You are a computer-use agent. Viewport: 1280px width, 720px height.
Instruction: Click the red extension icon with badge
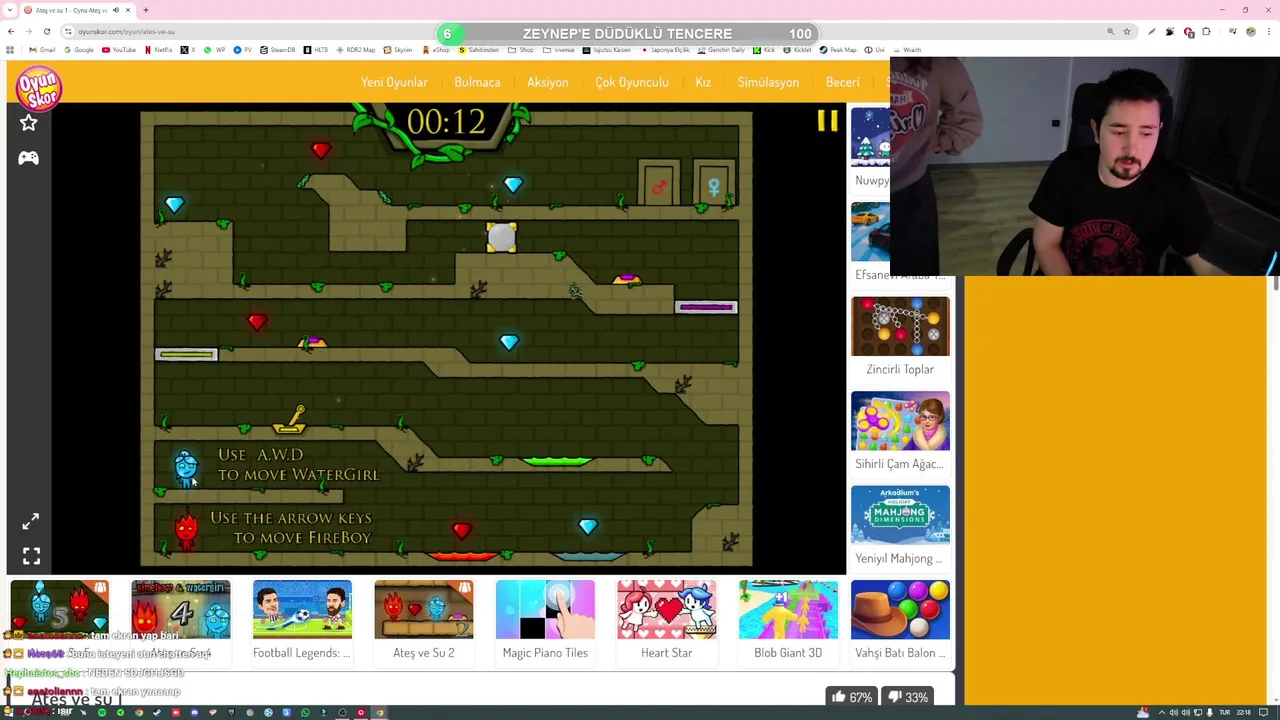pyautogui.click(x=1188, y=32)
